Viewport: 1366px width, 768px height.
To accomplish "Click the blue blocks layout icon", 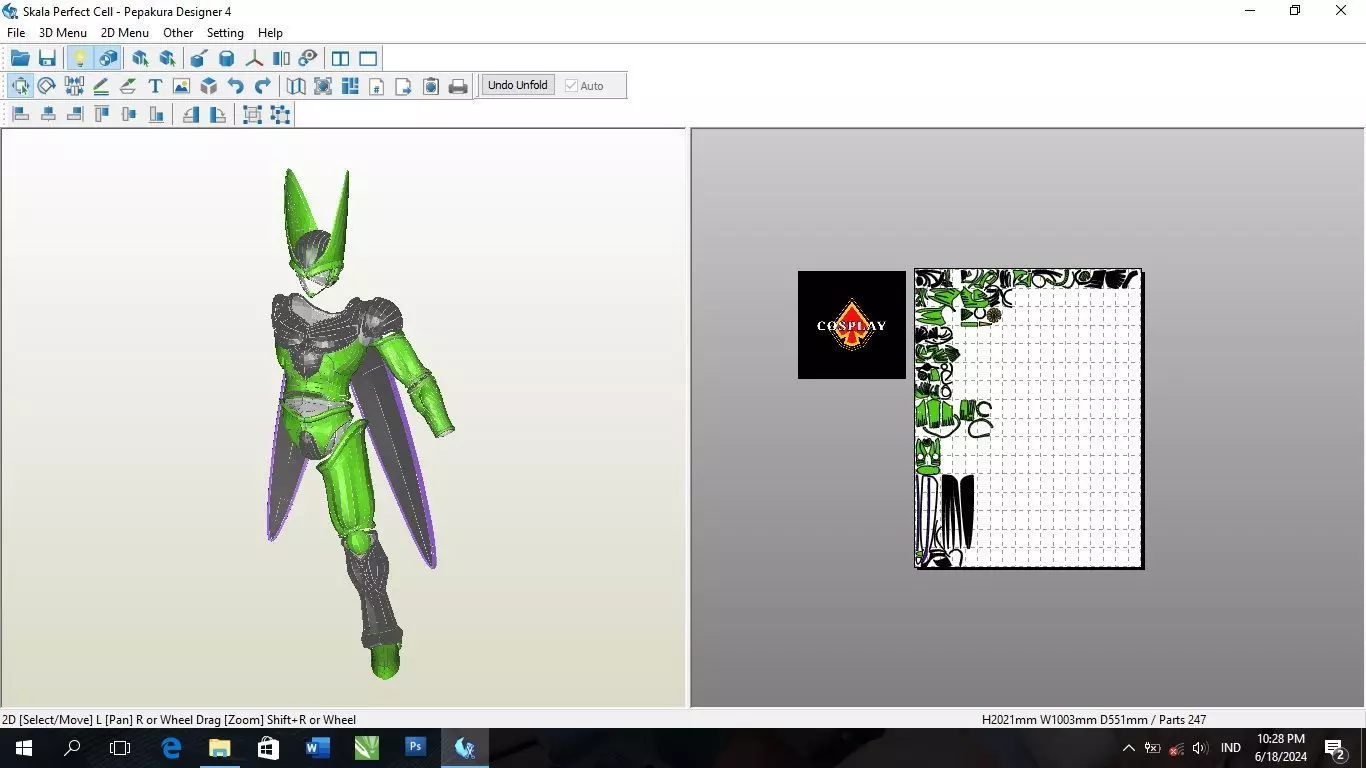I will pos(350,86).
